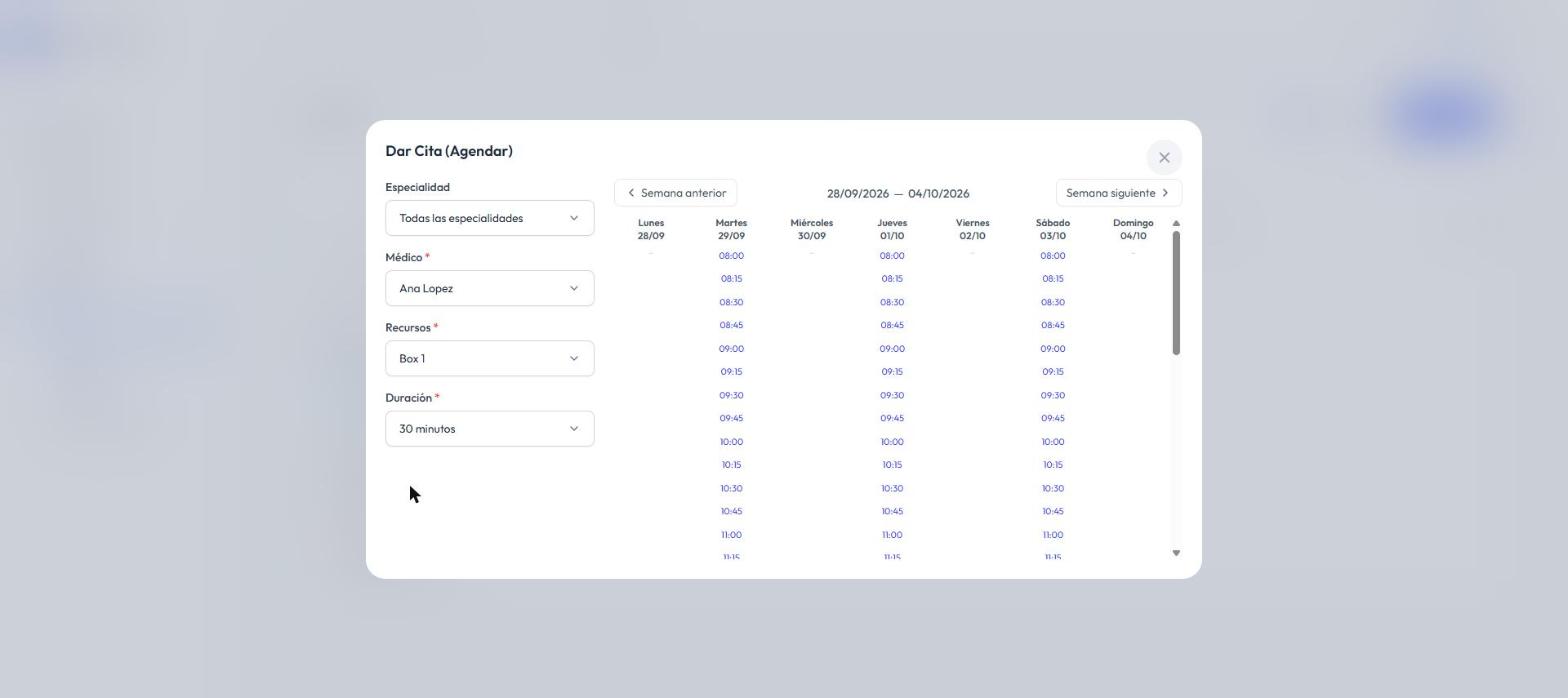Select 08:00 slot on Martes 29/09

click(x=731, y=256)
